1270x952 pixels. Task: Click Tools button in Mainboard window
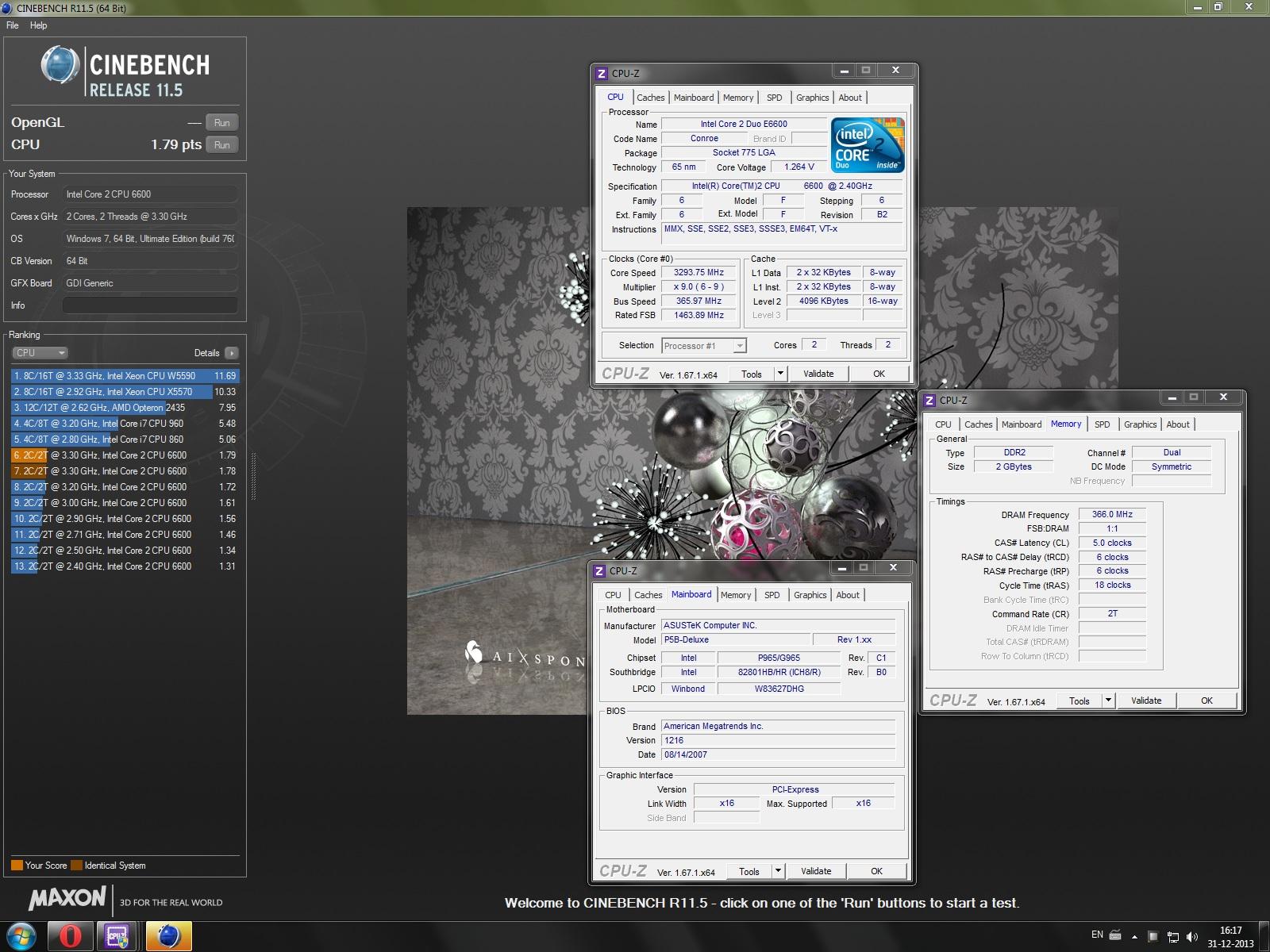[749, 871]
